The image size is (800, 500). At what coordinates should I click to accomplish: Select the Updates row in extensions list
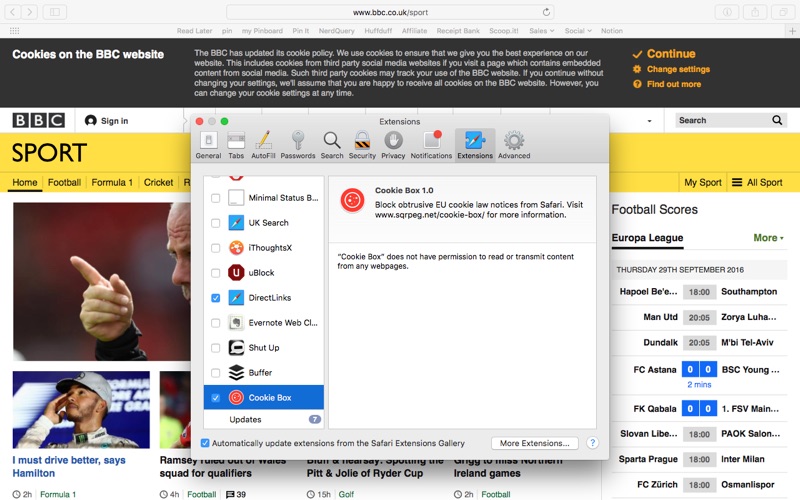(264, 419)
